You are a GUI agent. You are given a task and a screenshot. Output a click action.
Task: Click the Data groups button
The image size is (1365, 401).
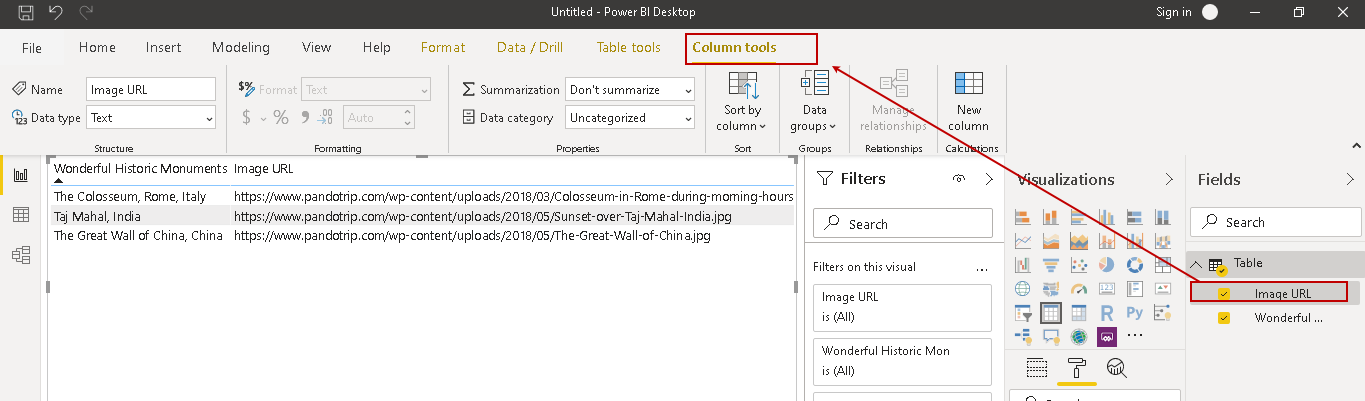point(815,102)
